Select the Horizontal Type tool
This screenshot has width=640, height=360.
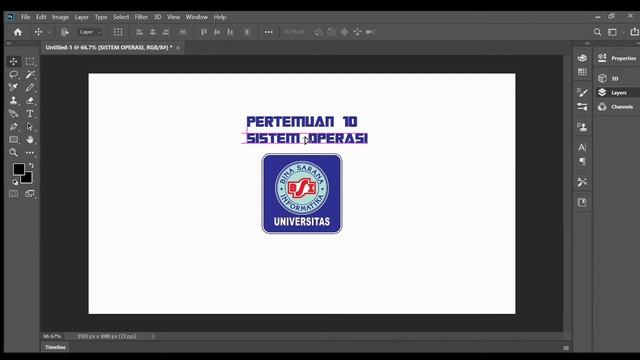(x=30, y=113)
